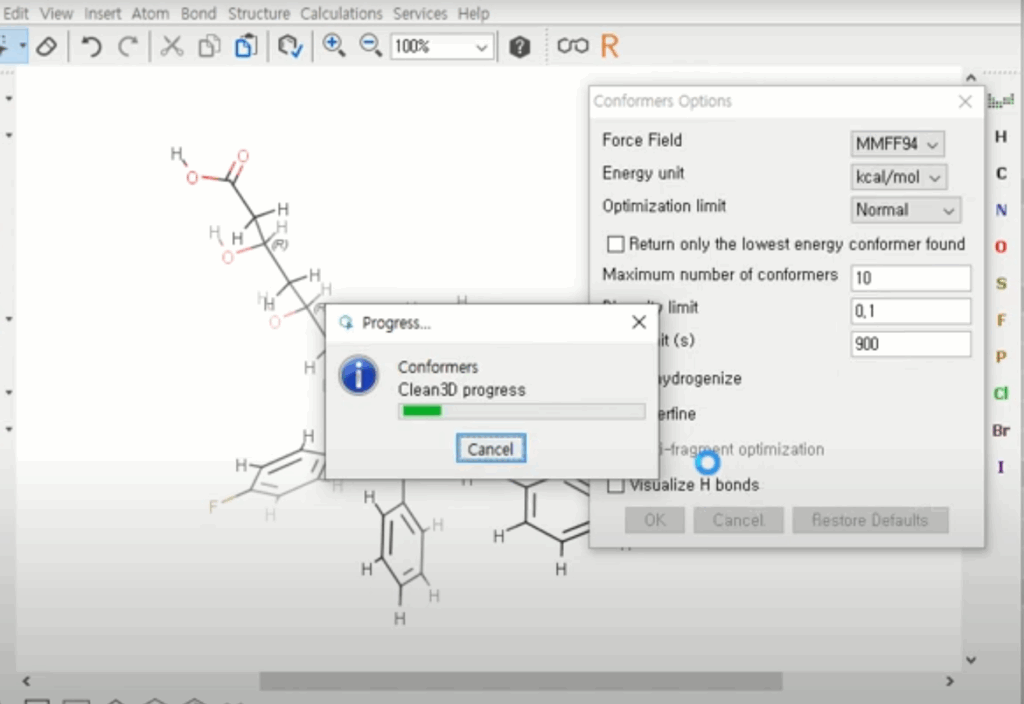Viewport: 1024px width, 704px height.
Task: Open the help question-mark icon
Action: pyautogui.click(x=520, y=47)
